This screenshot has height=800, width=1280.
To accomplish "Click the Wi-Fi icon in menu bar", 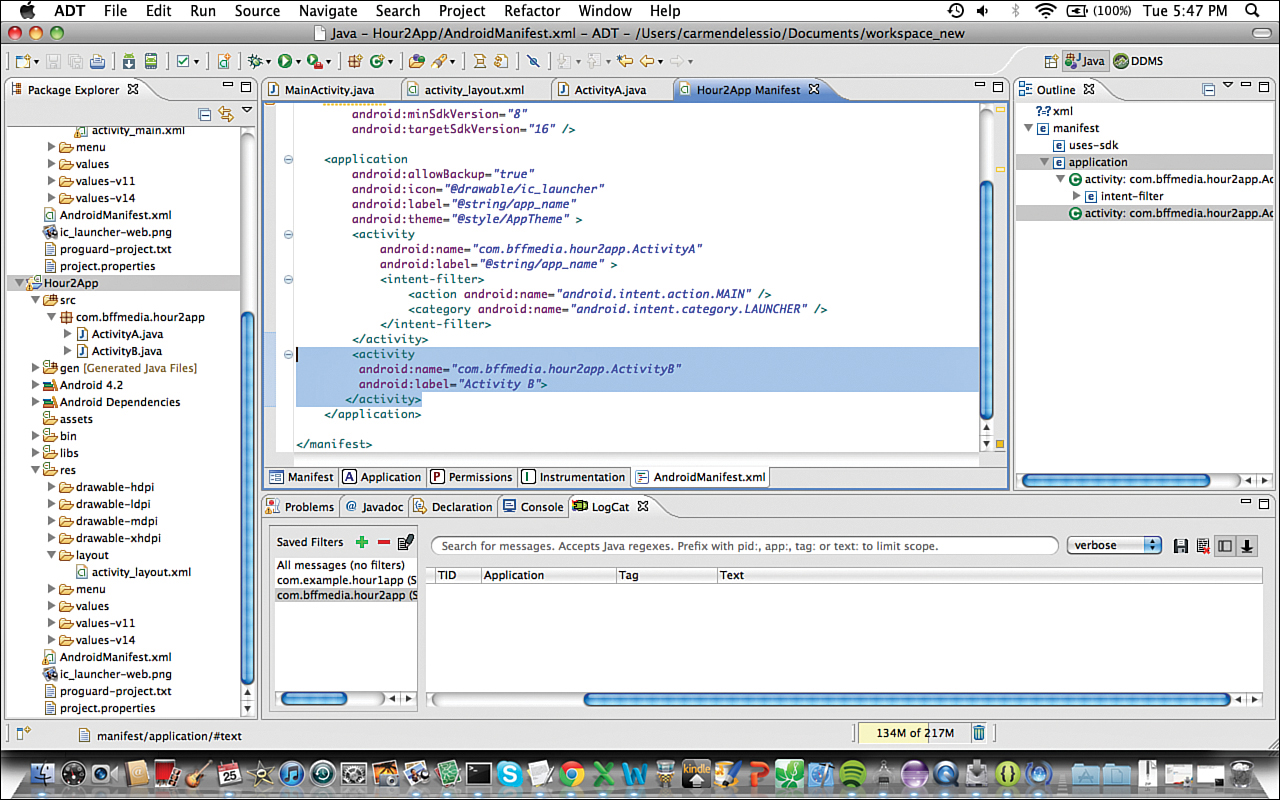I will (x=1046, y=11).
